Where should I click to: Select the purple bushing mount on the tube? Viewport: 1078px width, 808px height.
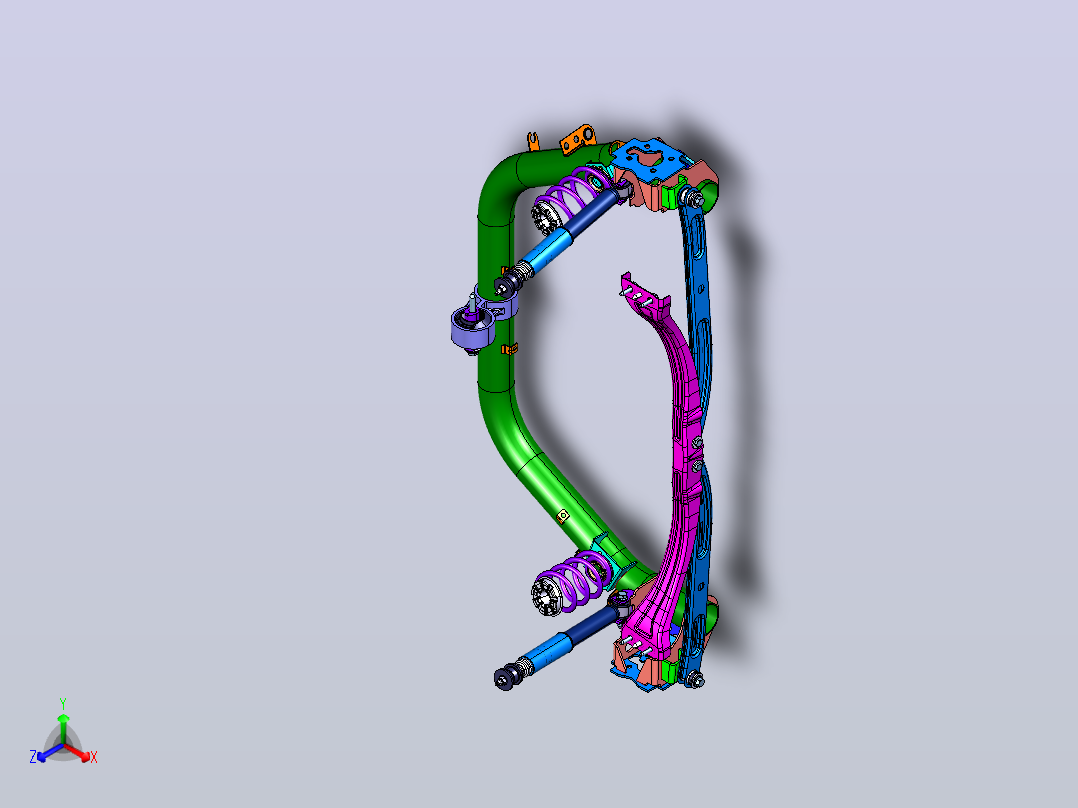click(x=474, y=329)
